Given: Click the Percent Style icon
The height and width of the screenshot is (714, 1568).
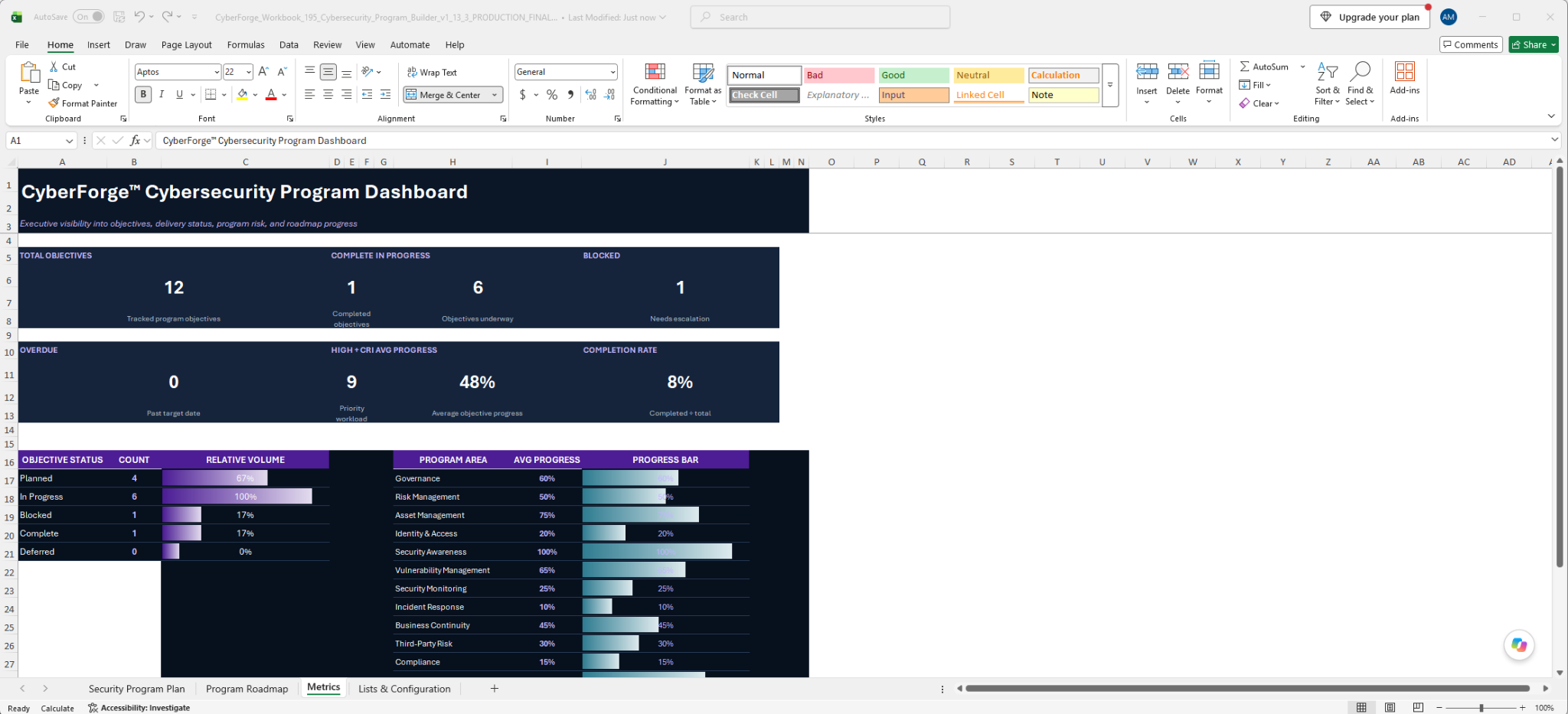Looking at the screenshot, I should tap(552, 94).
